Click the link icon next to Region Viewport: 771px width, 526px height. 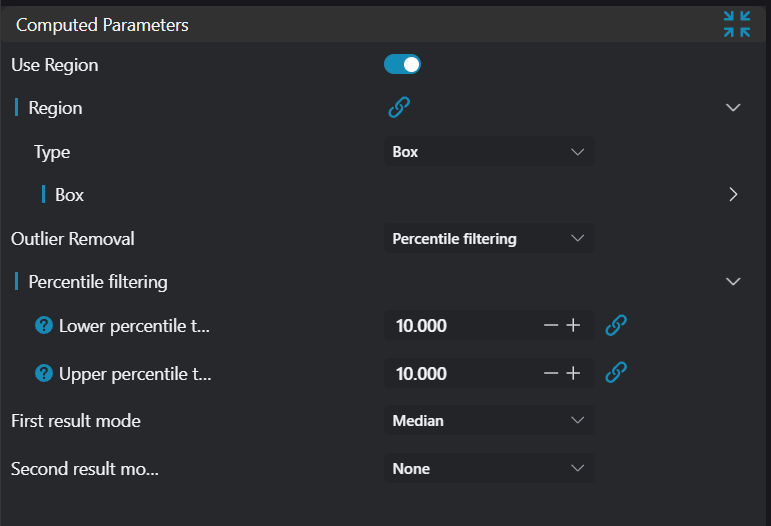coord(399,108)
